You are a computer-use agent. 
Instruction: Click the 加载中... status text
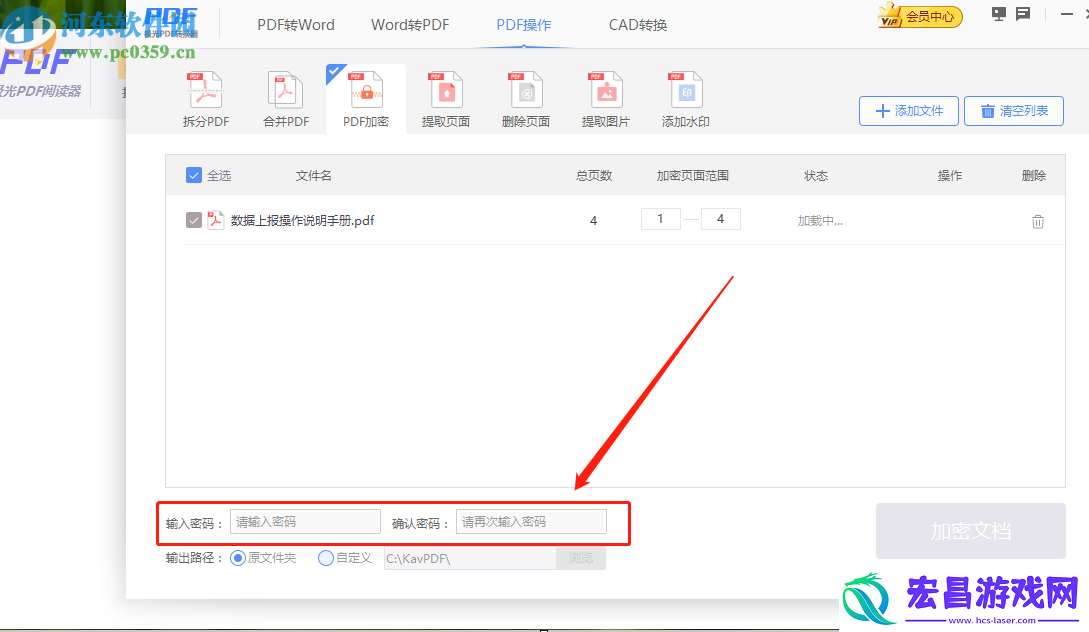(x=820, y=221)
